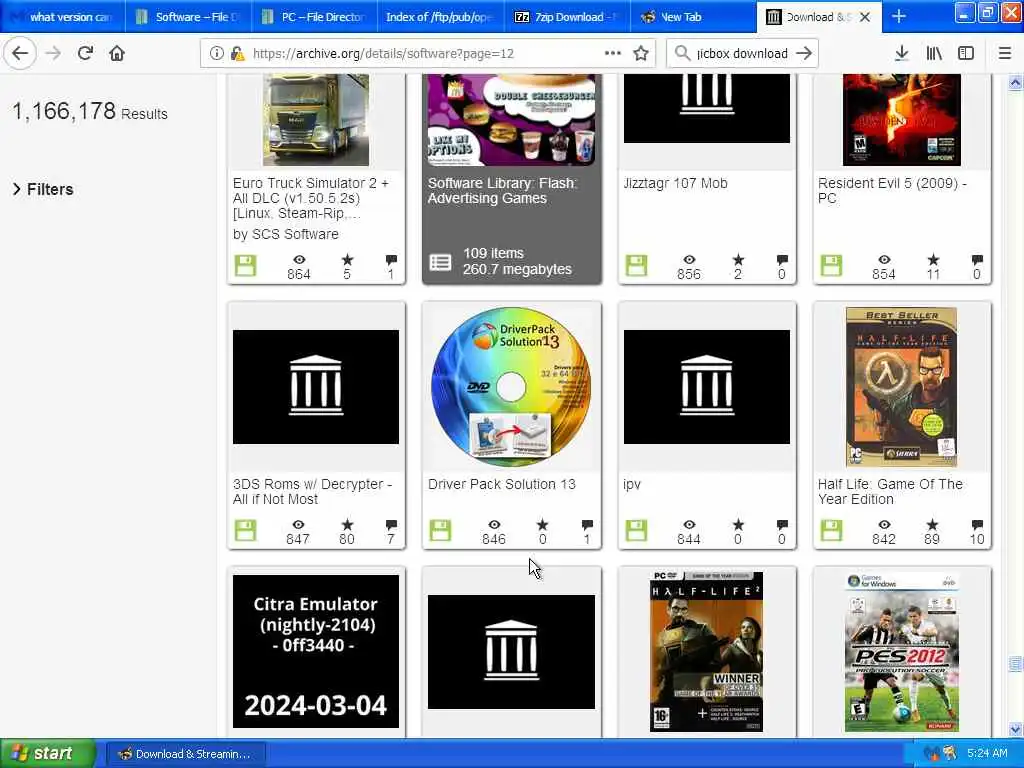This screenshot has height=768, width=1024.
Task: Switch to 'Software – File D' tab
Action: tap(188, 17)
